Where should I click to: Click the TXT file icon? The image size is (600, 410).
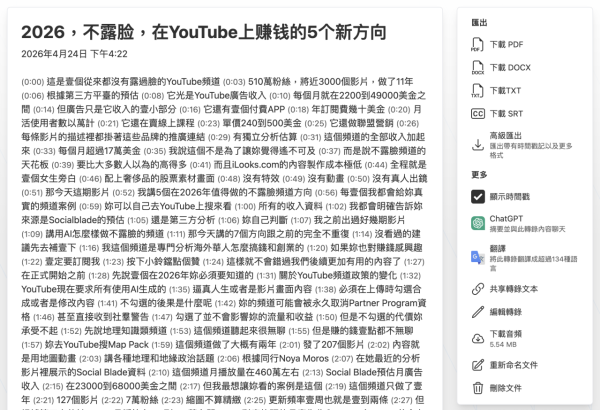(478, 91)
